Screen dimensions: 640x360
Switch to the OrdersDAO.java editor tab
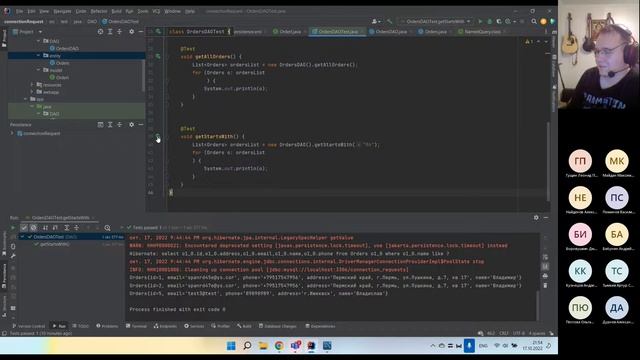click(x=391, y=31)
